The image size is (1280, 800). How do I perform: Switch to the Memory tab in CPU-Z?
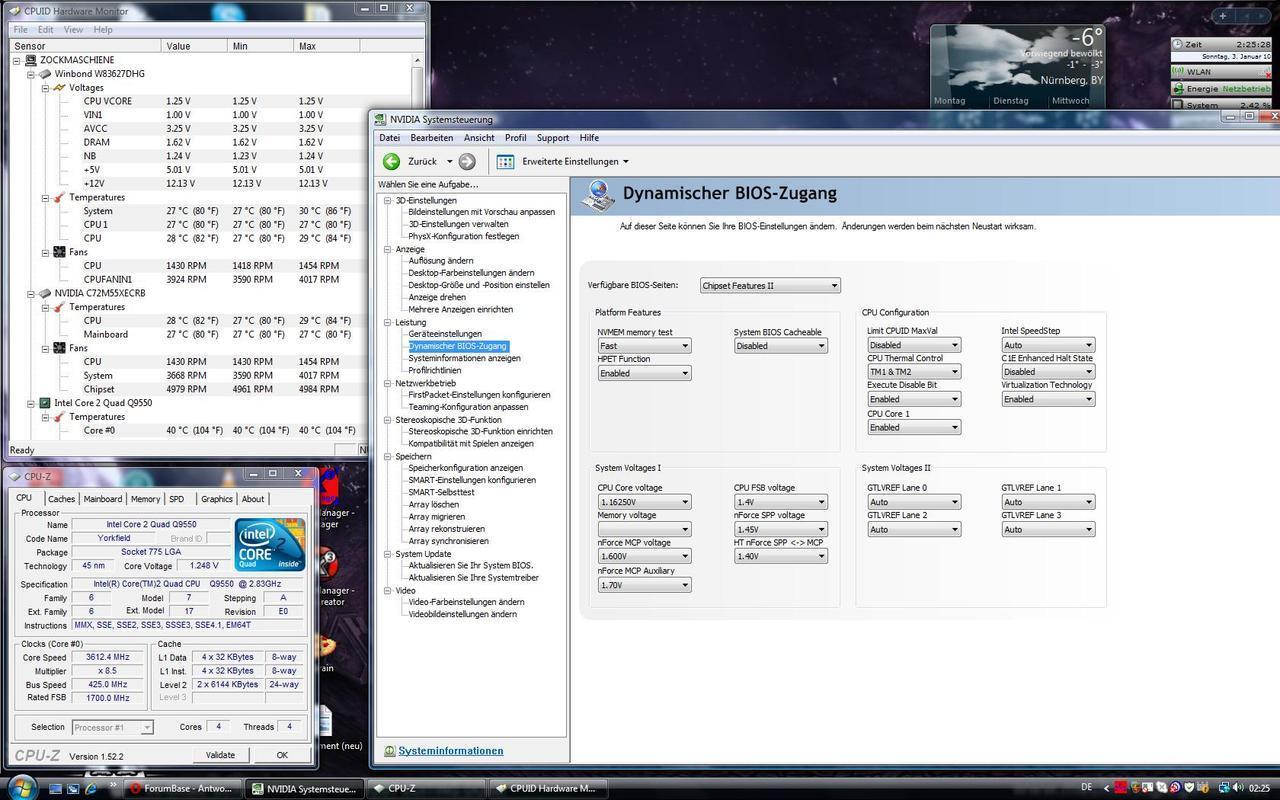click(145, 499)
